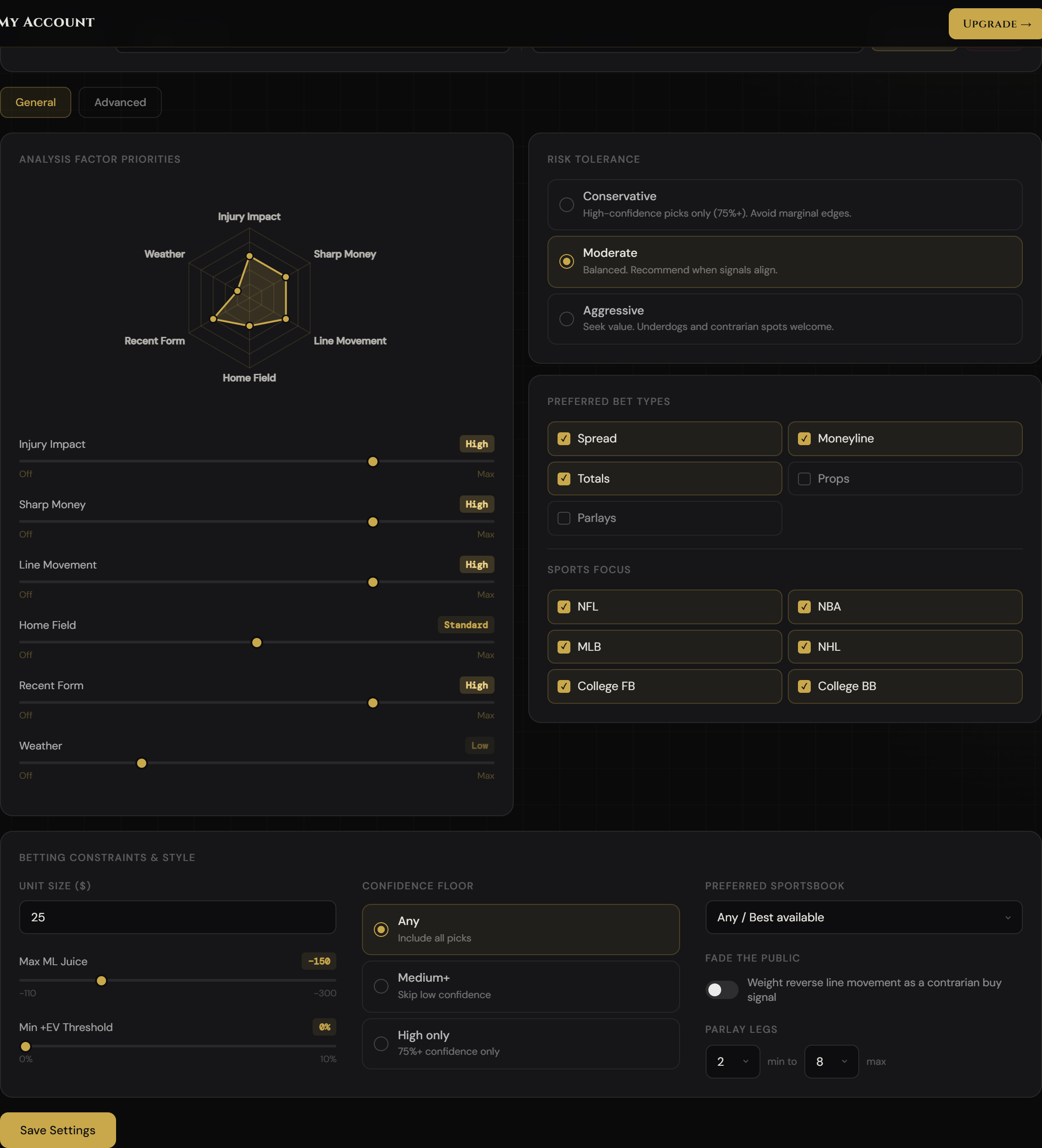Open the Advanced tab
The image size is (1042, 1148).
120,102
